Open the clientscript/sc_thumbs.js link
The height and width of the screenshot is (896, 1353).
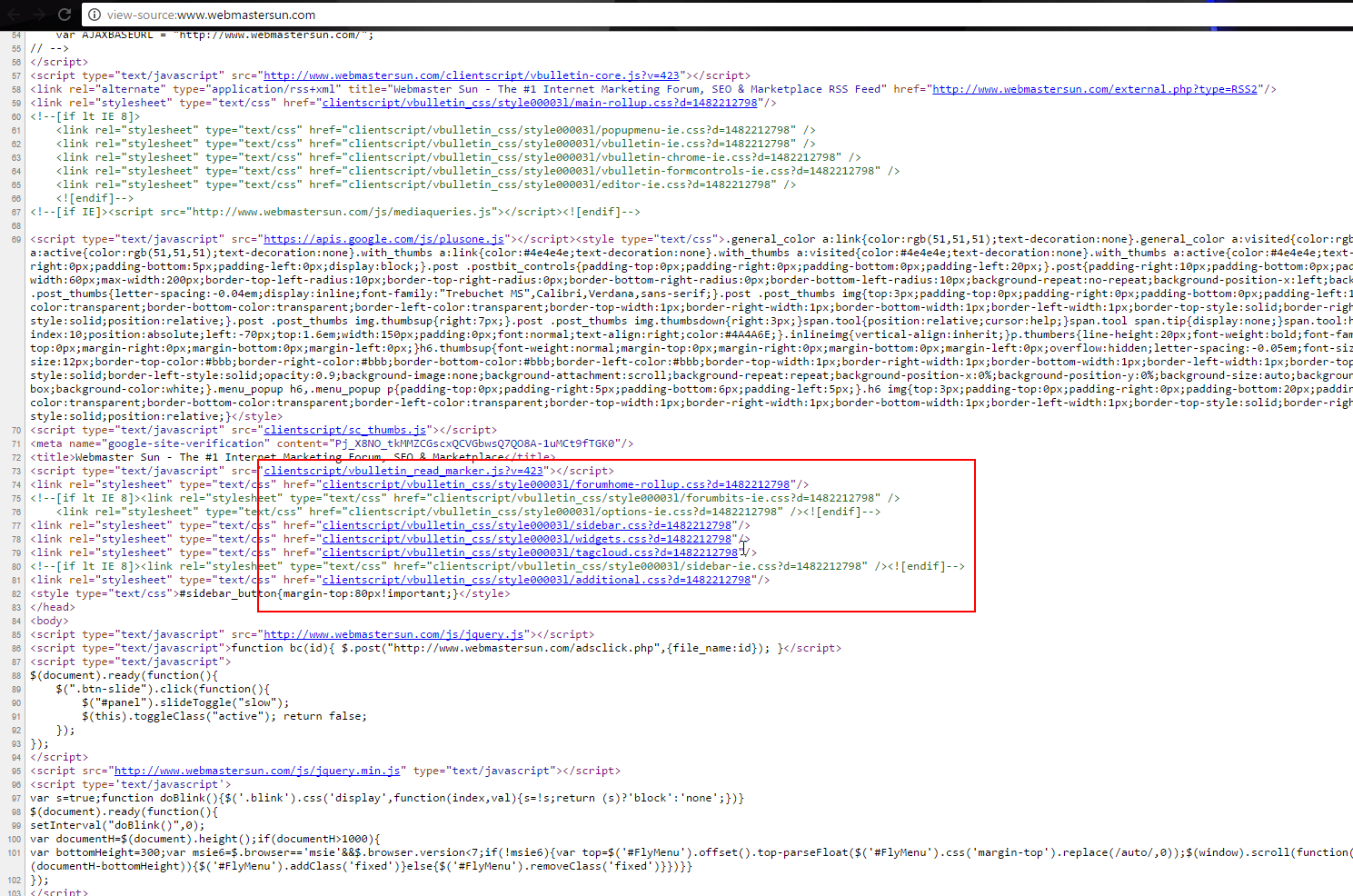coord(344,430)
